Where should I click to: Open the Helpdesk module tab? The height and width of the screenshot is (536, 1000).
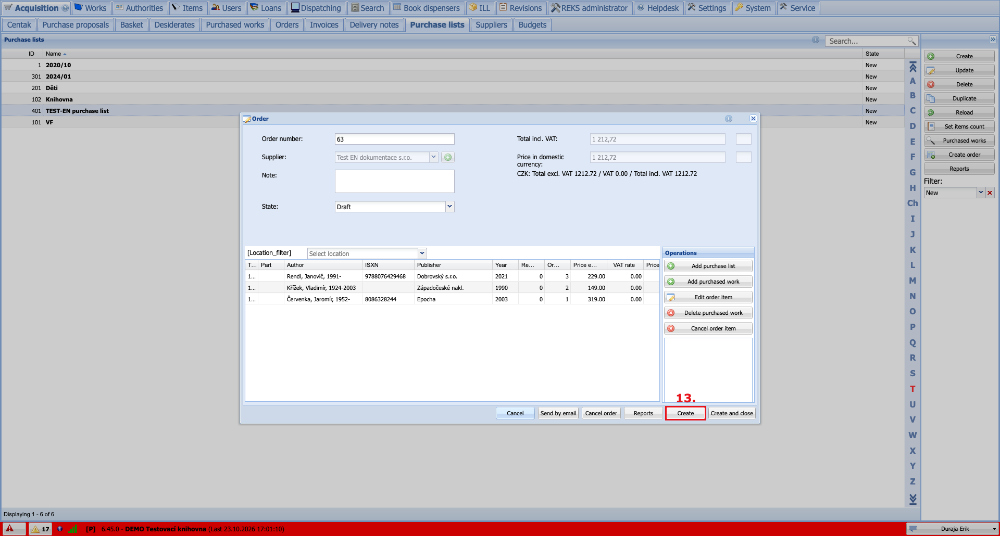point(659,8)
